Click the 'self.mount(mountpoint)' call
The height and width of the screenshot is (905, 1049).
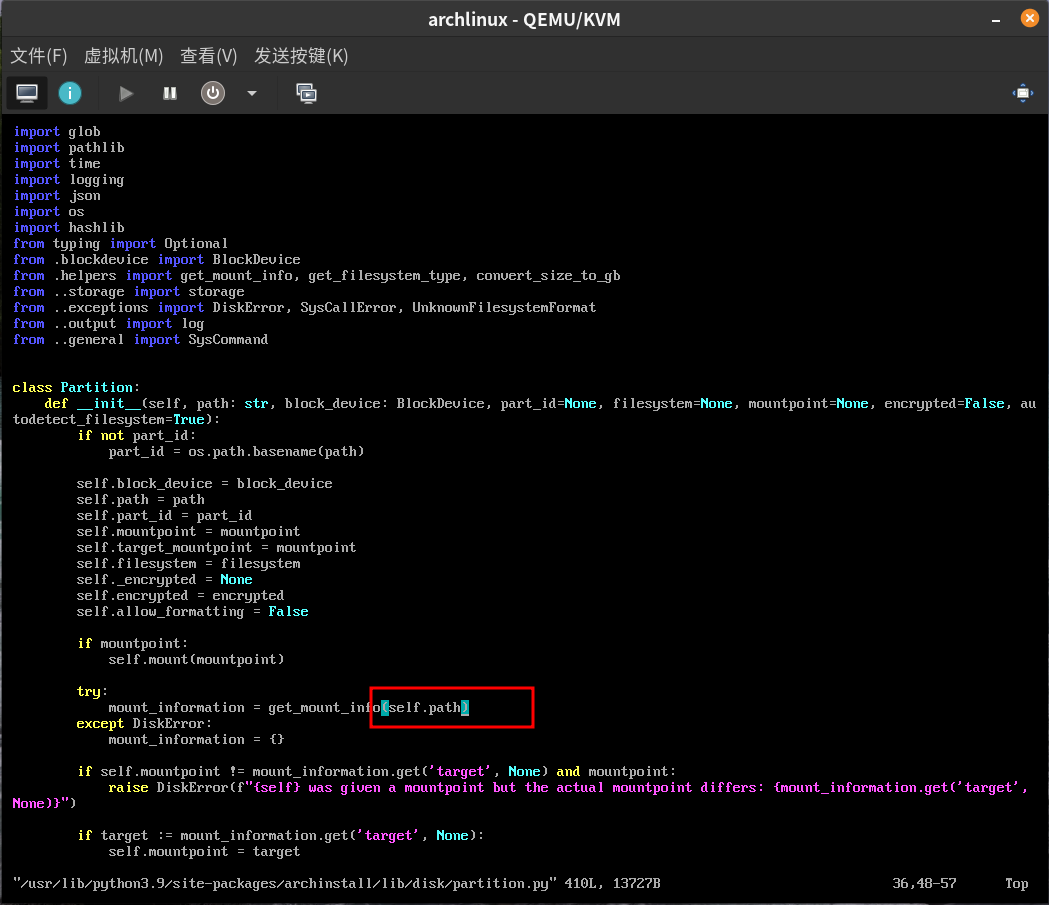pyautogui.click(x=197, y=660)
